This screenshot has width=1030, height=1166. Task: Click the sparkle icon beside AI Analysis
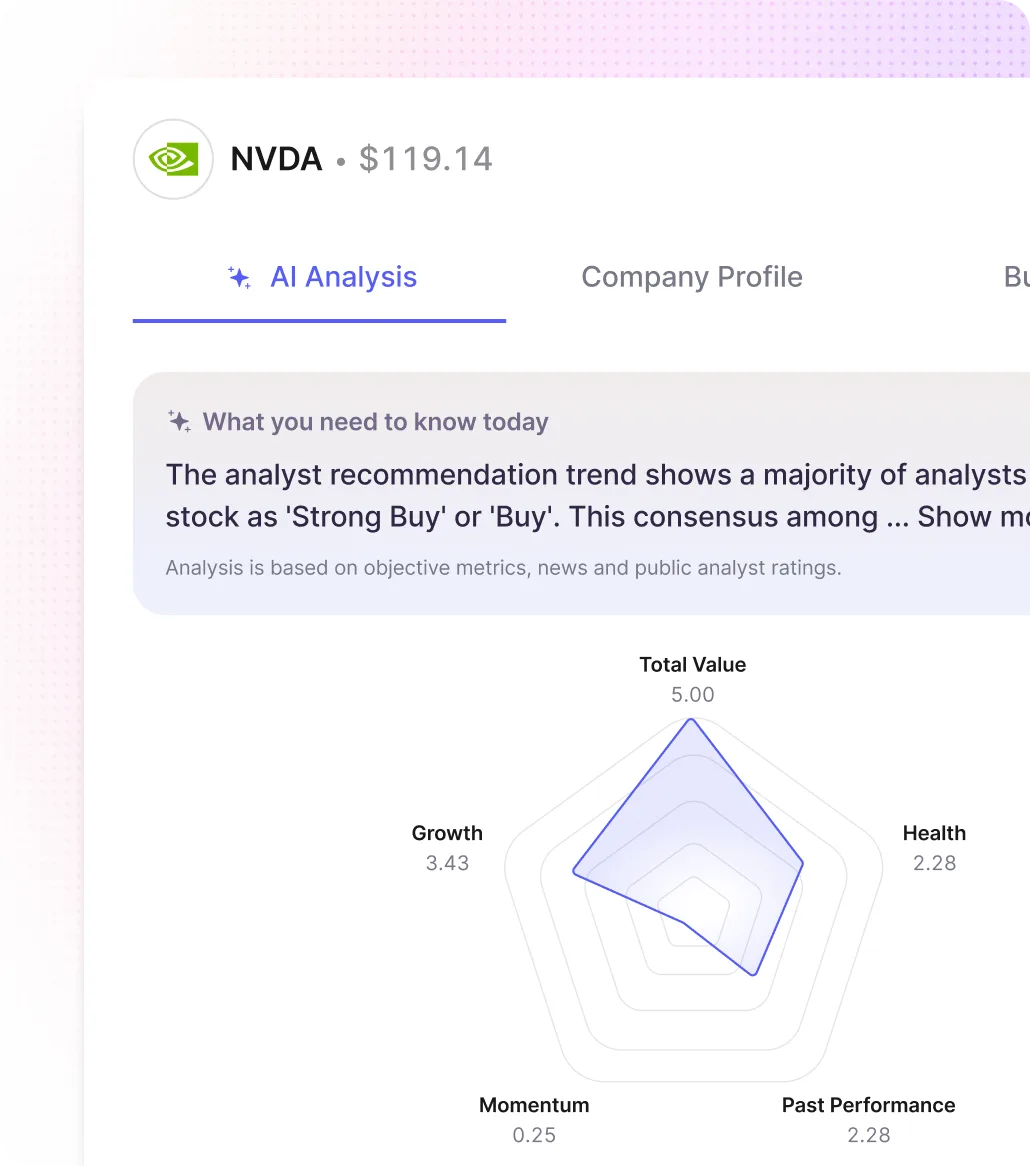click(x=239, y=277)
